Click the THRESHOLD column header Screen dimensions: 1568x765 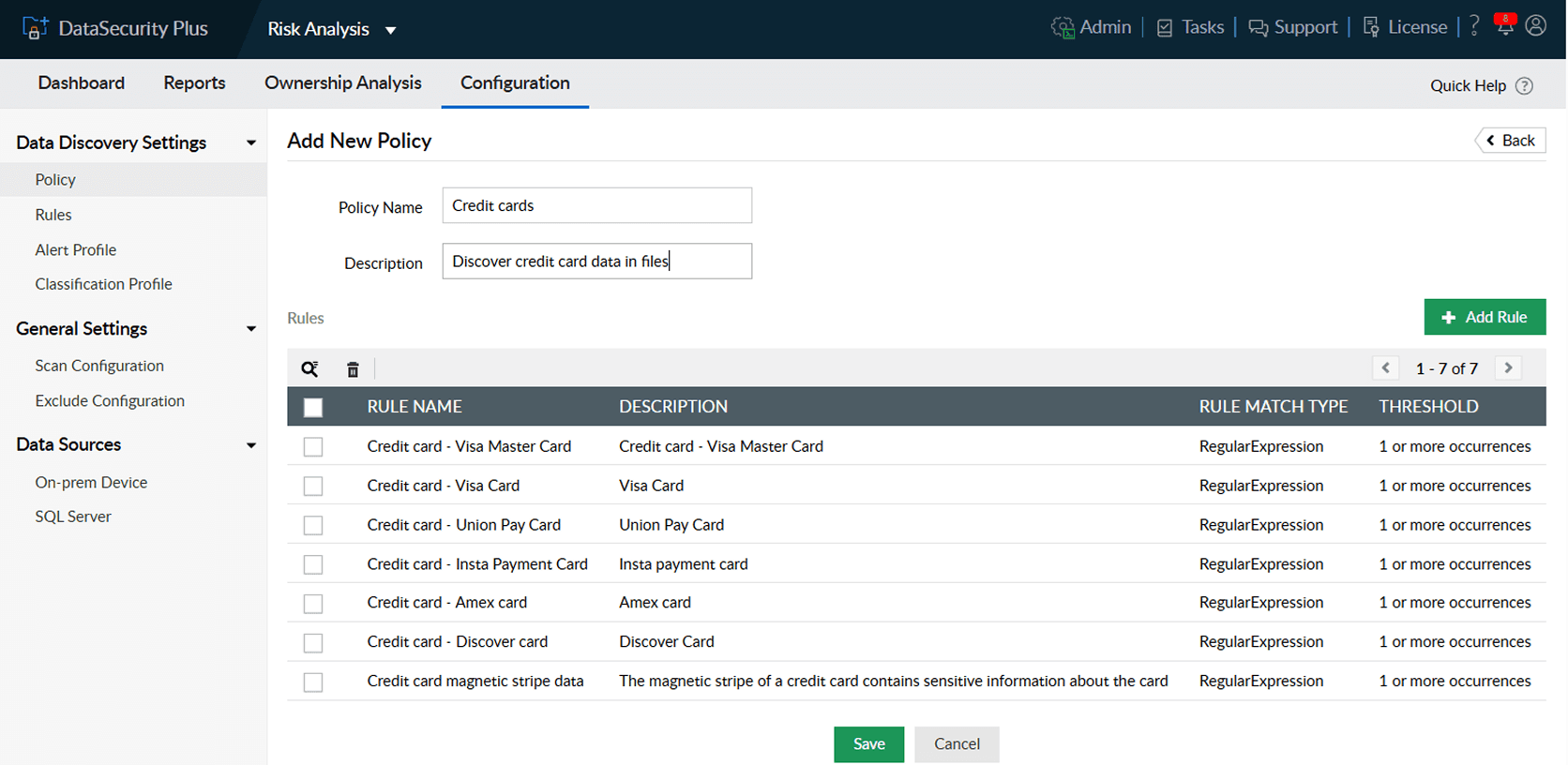[x=1428, y=407]
